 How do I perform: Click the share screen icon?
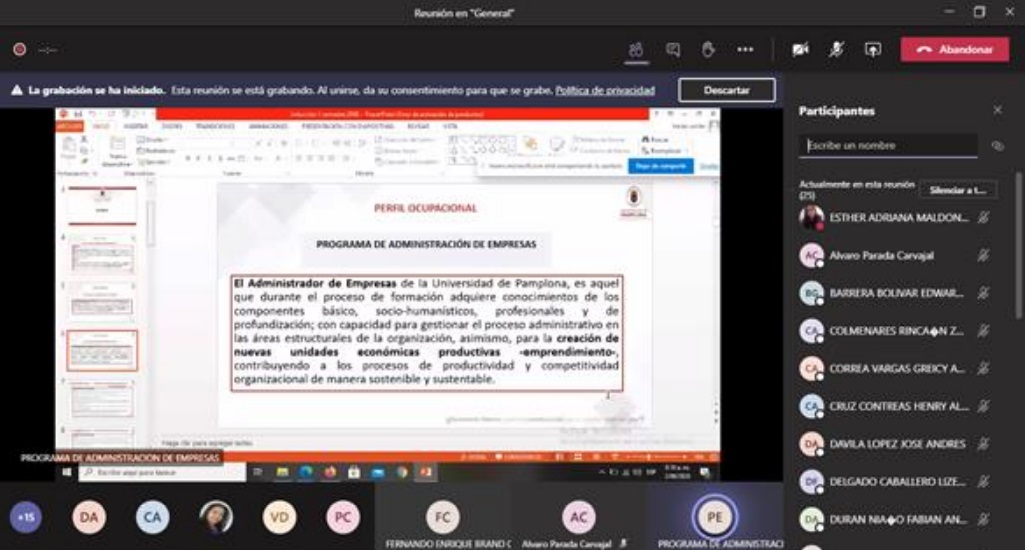873,50
